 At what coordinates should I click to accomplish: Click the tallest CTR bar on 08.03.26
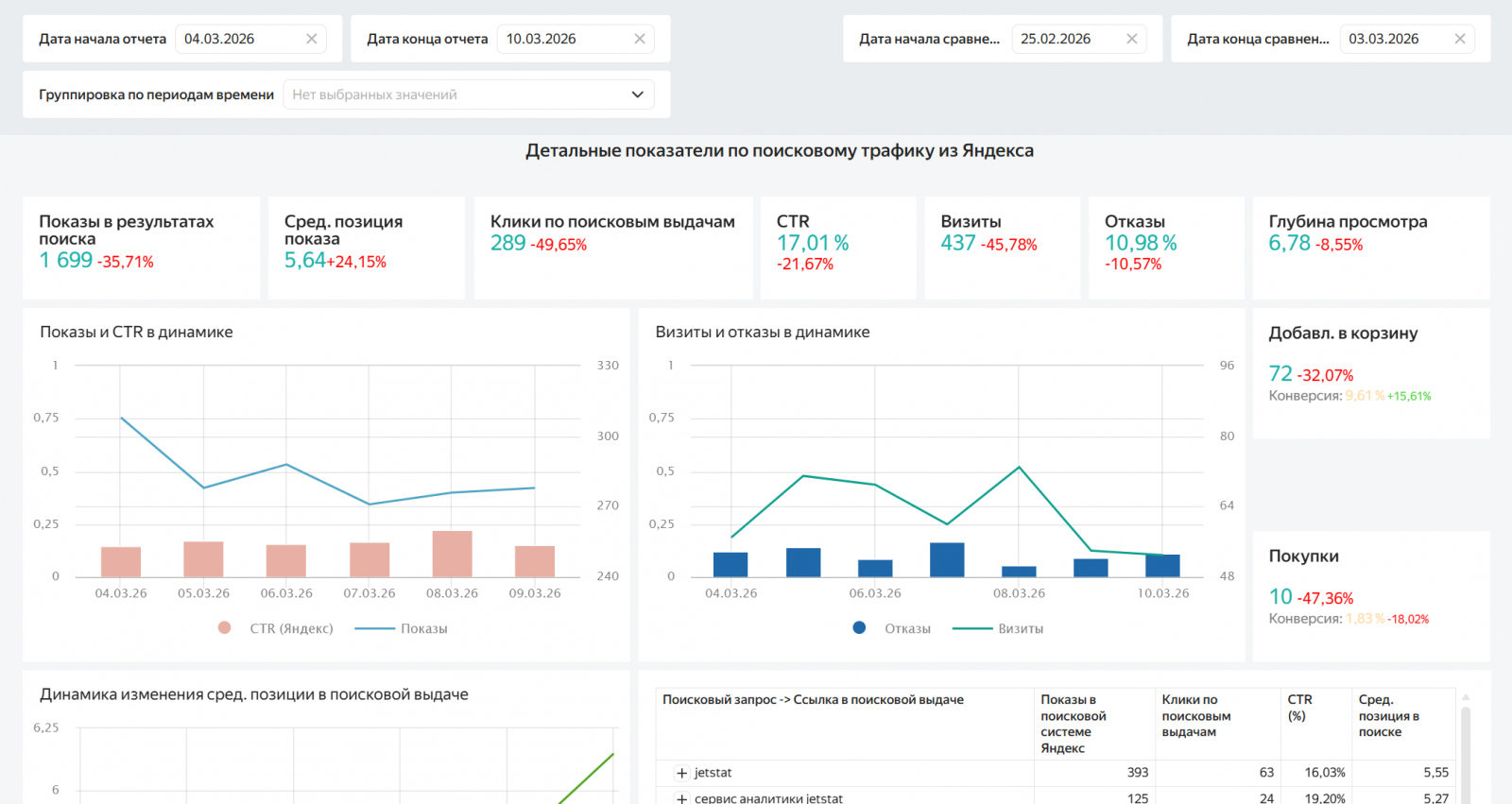452,554
